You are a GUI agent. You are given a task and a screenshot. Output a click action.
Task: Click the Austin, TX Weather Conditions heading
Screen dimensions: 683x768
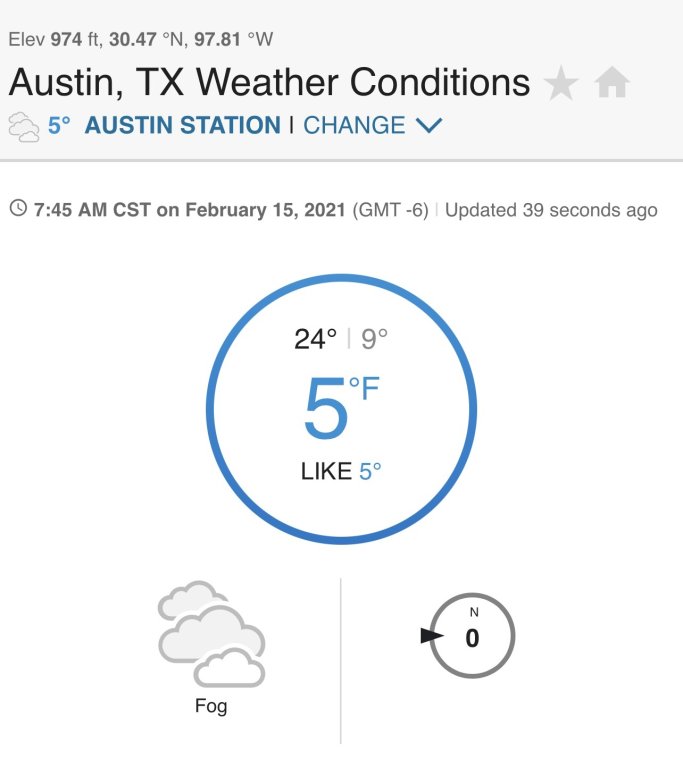pos(269,82)
